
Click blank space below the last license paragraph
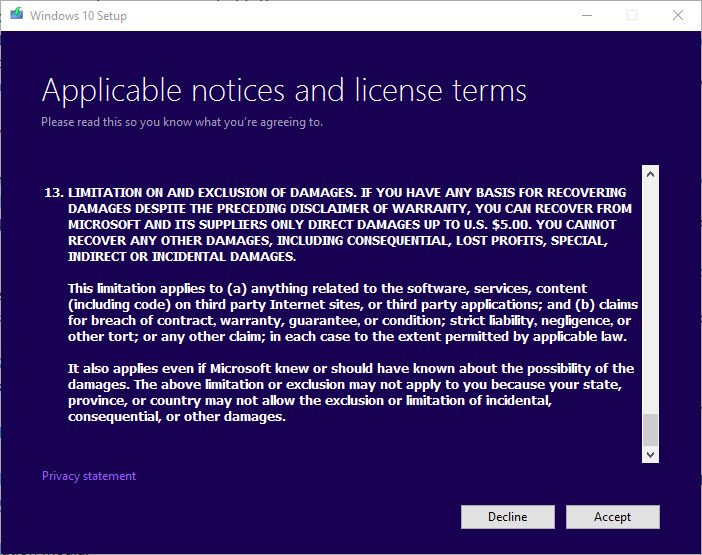(340, 445)
